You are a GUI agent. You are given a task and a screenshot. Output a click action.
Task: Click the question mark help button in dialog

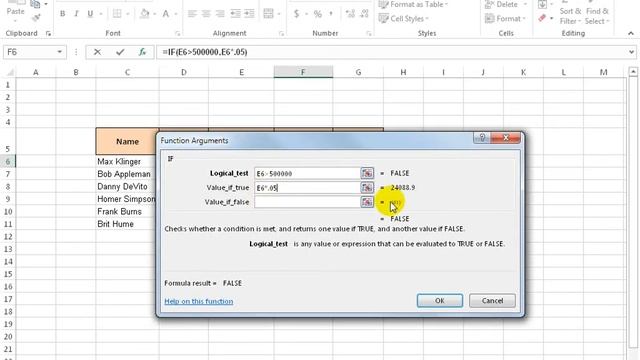click(x=482, y=138)
